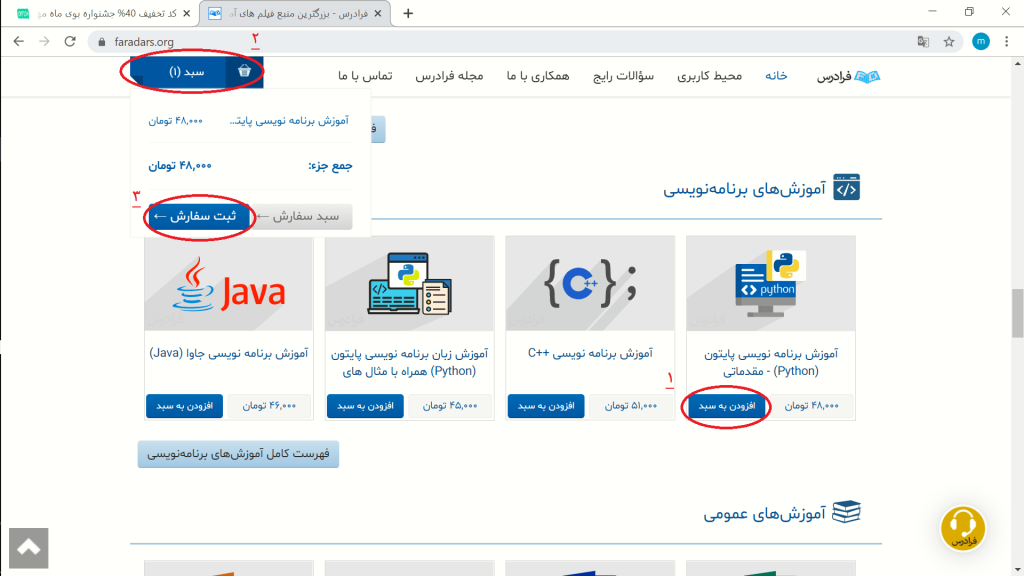Click the ۴۸,۰۰۰ تومان price on Python card
Image resolution: width=1024 pixels, height=576 pixels.
pyautogui.click(x=812, y=406)
